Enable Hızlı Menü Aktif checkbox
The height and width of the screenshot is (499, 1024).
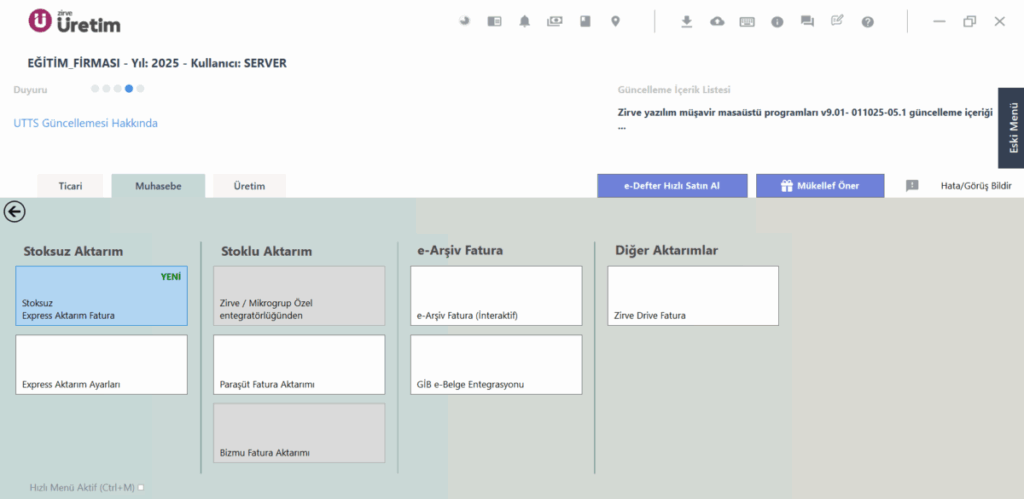click(x=140, y=487)
